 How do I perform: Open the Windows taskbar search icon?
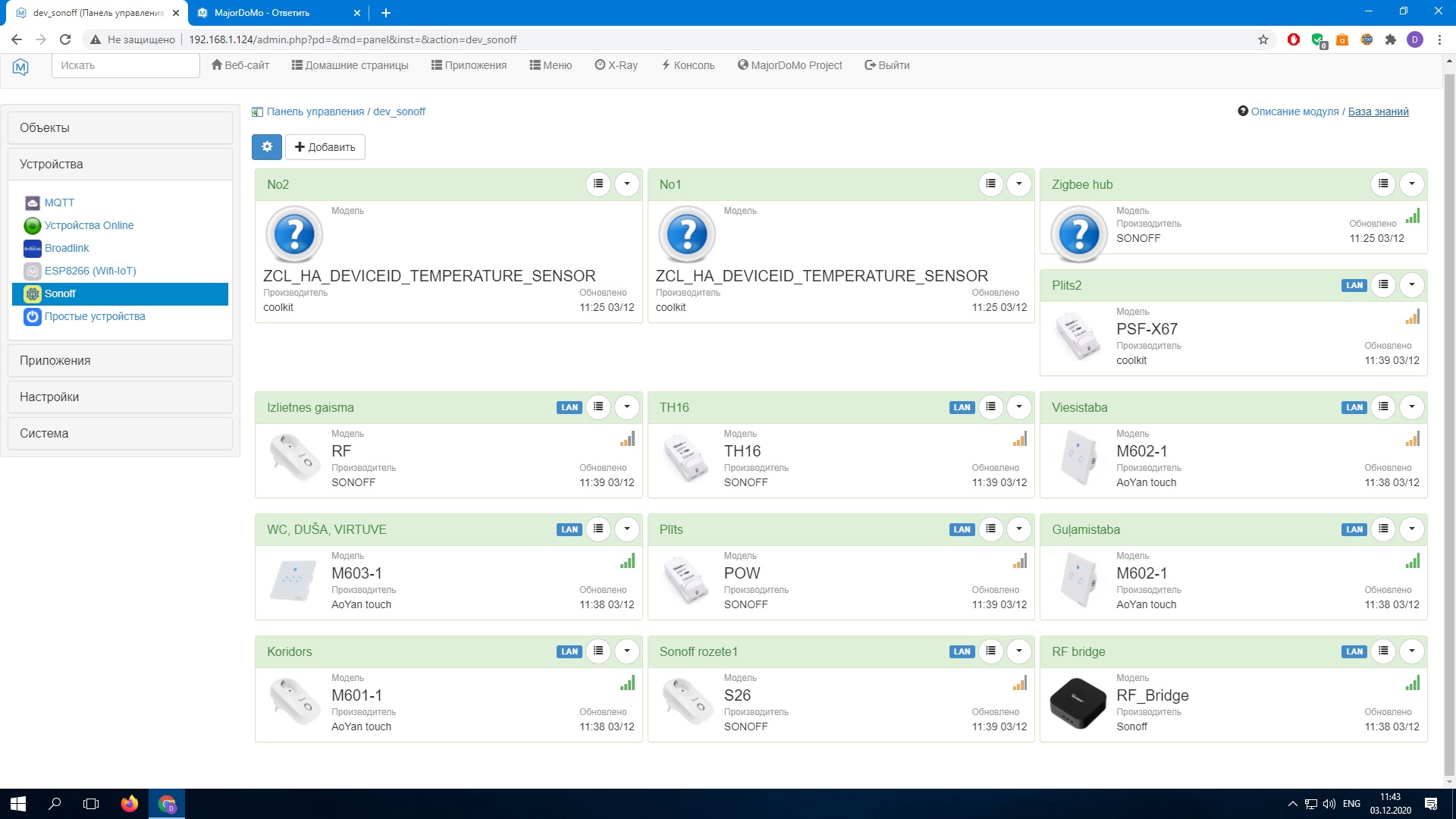coord(55,804)
